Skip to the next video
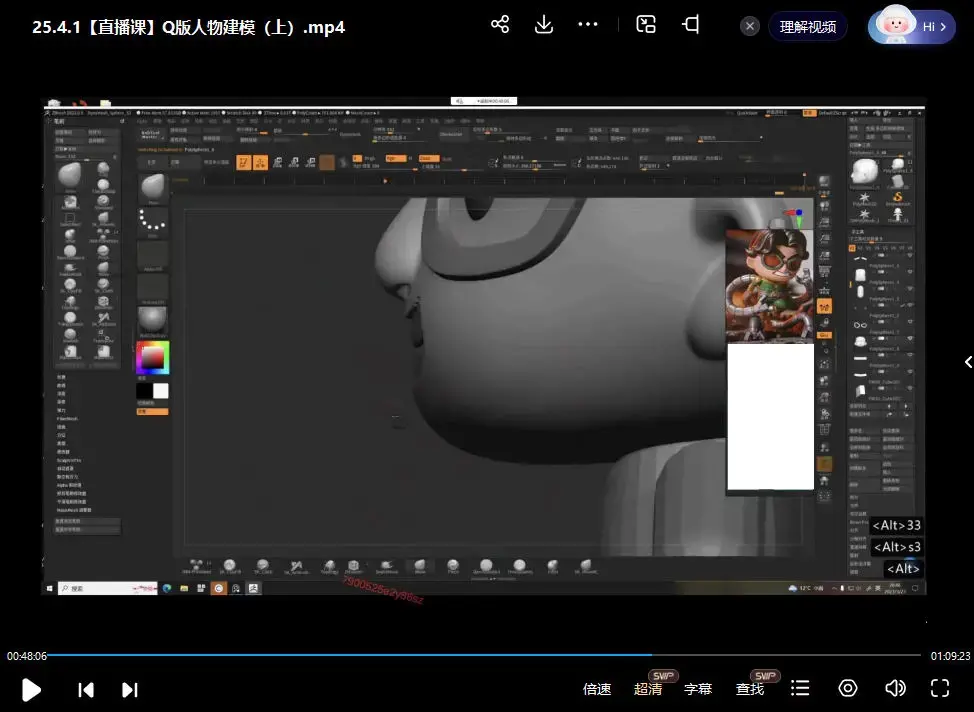 click(x=129, y=689)
